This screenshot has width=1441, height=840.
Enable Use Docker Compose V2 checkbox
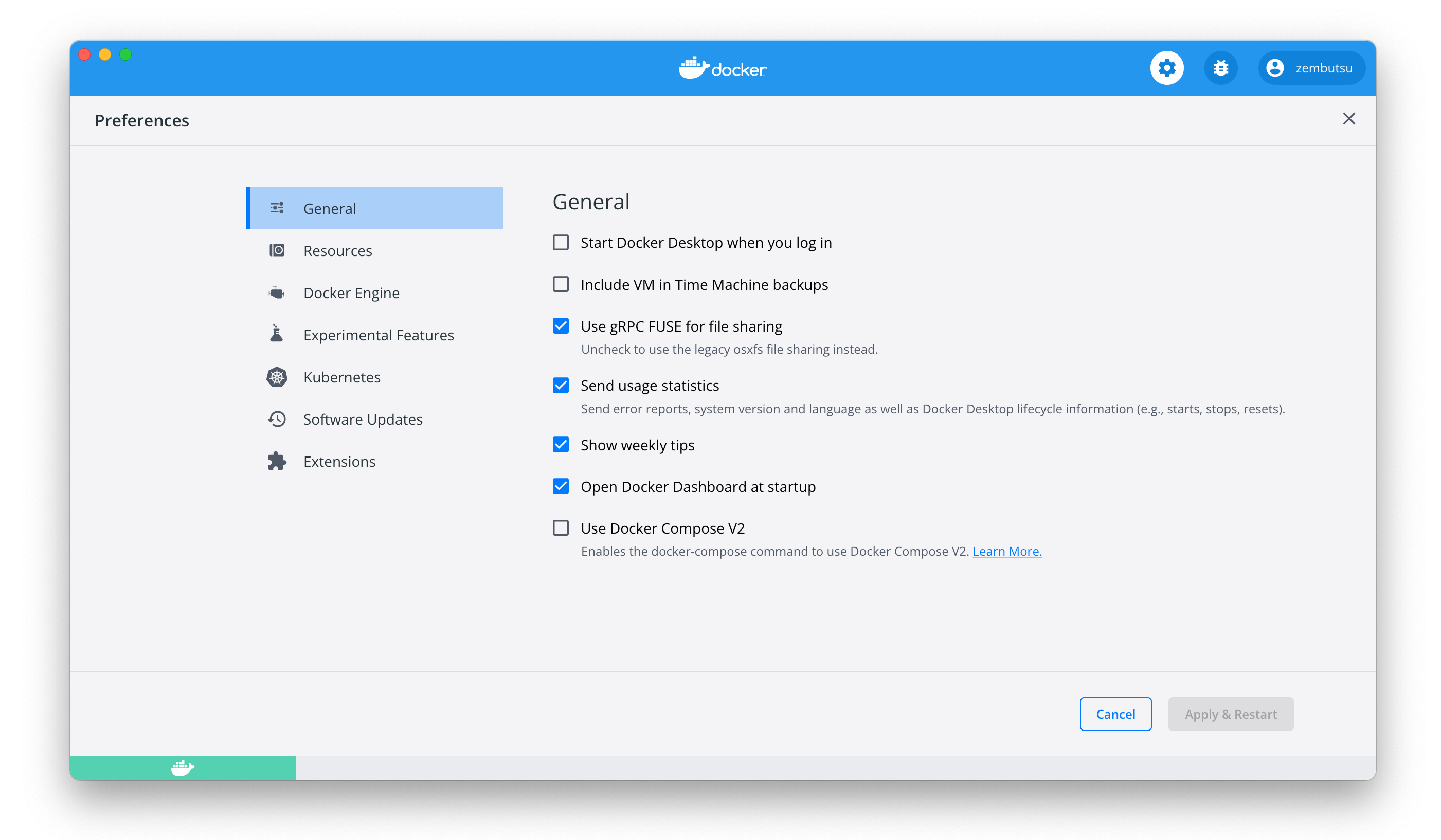click(561, 528)
